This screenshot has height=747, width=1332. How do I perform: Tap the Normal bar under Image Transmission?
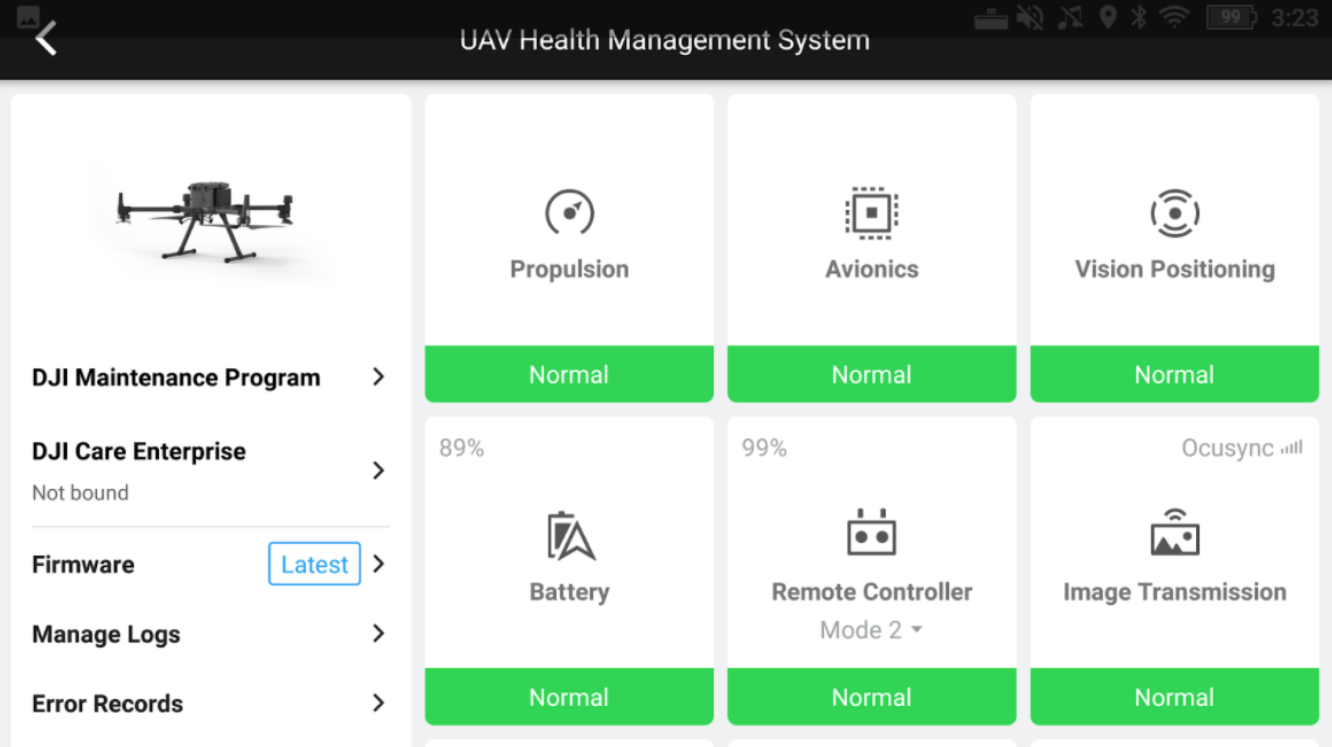click(x=1174, y=697)
